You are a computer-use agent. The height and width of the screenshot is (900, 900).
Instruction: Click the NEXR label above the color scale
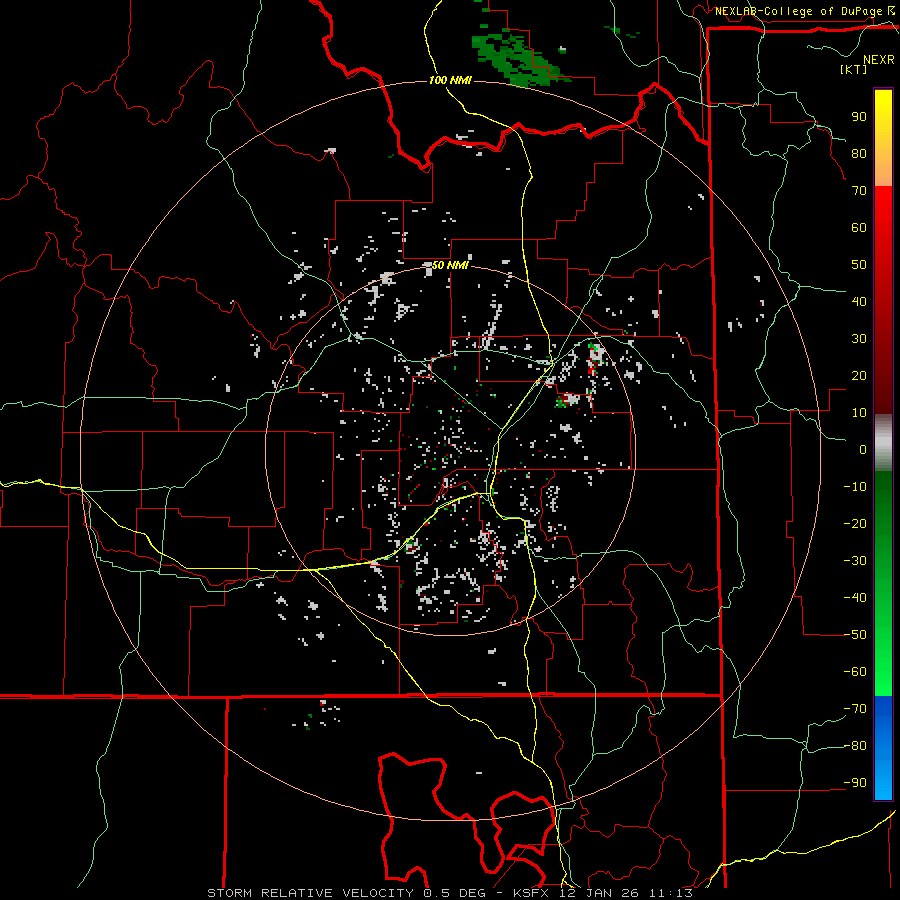(879, 60)
